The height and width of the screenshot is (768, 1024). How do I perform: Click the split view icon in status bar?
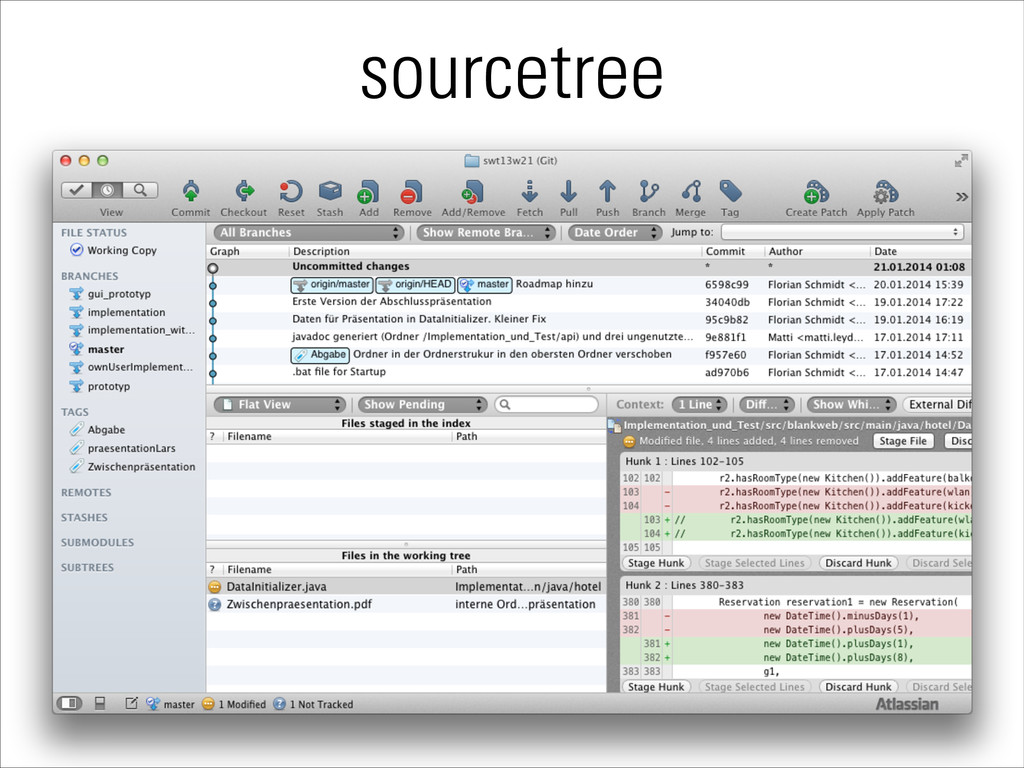[100, 703]
